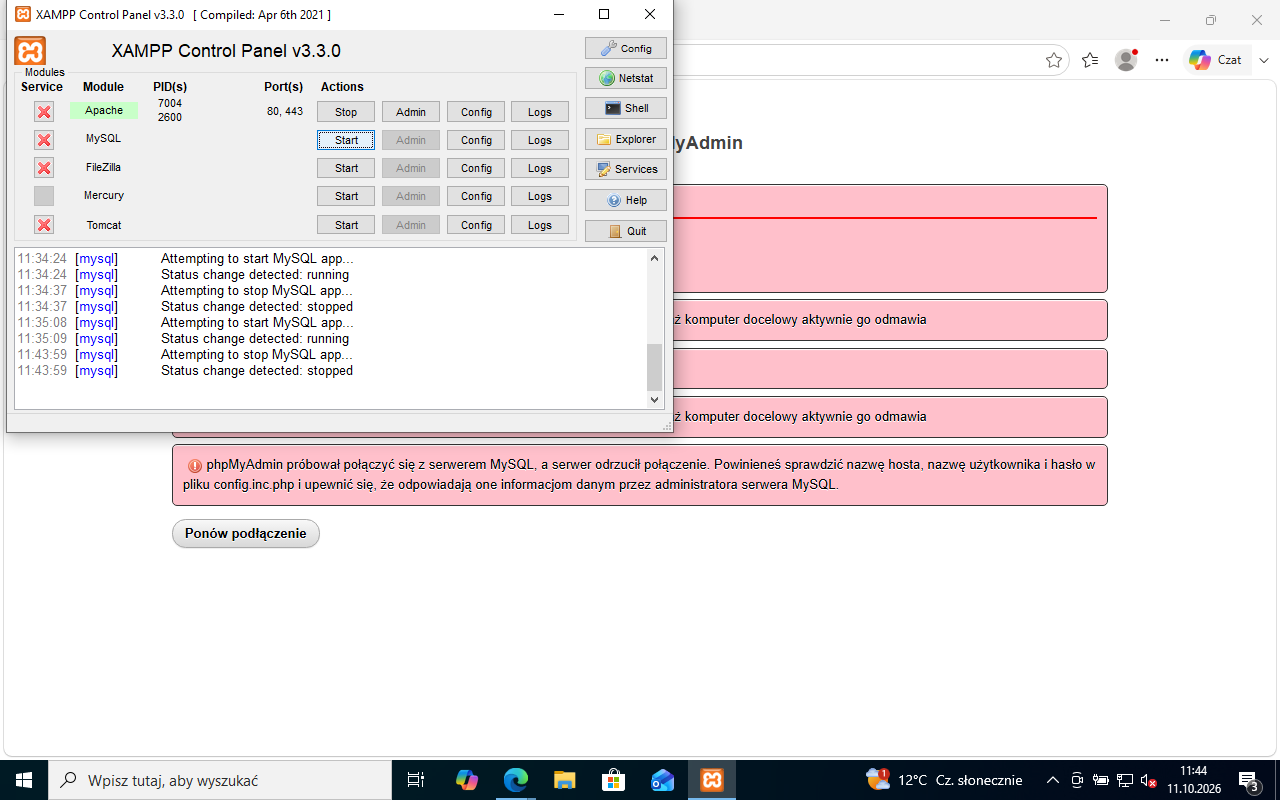Screen dimensions: 1280x800
Task: Click the Apache ports text "80, 443"
Action: pos(285,111)
